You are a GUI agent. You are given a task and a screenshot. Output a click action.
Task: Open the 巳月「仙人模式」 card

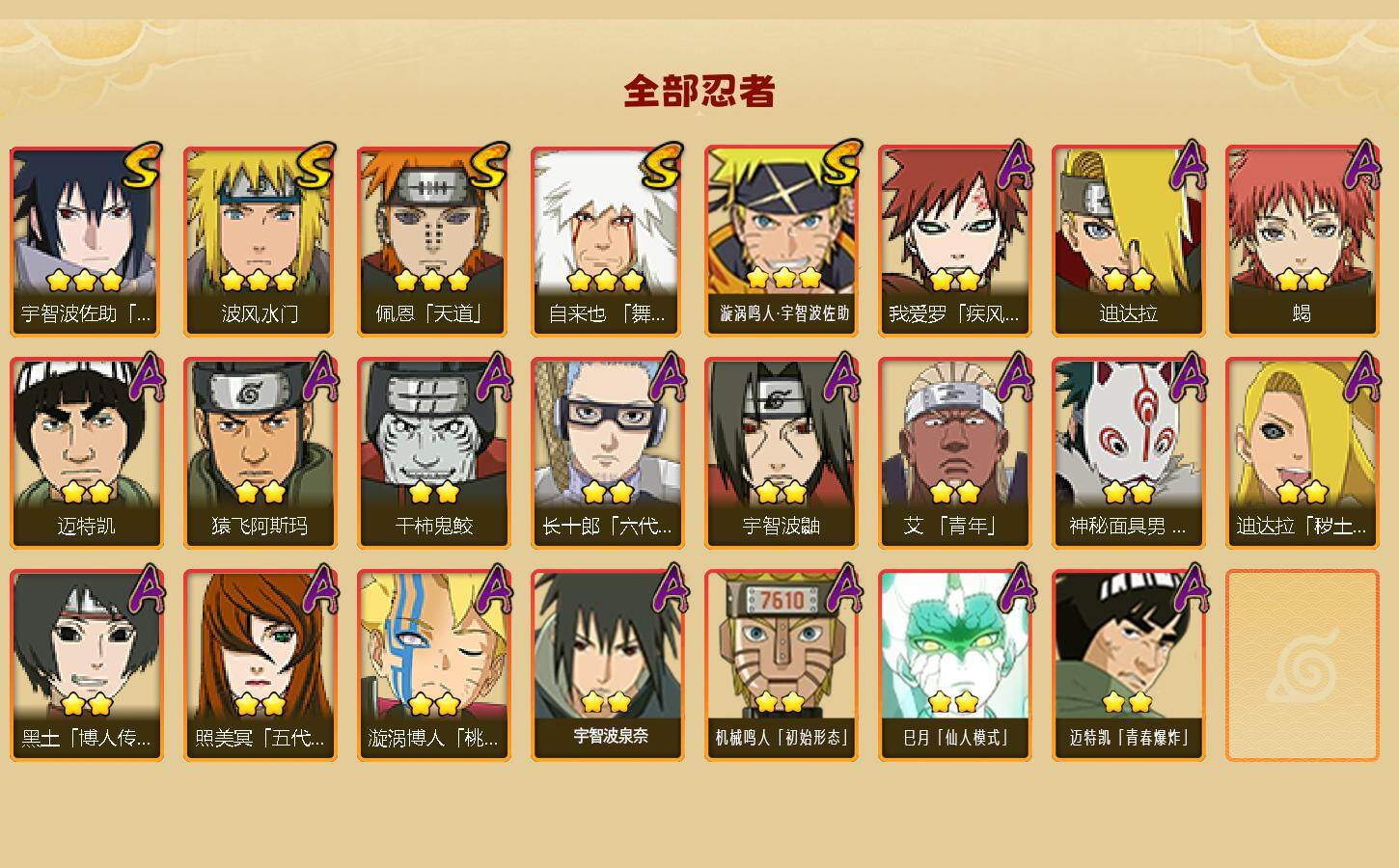pos(954,665)
